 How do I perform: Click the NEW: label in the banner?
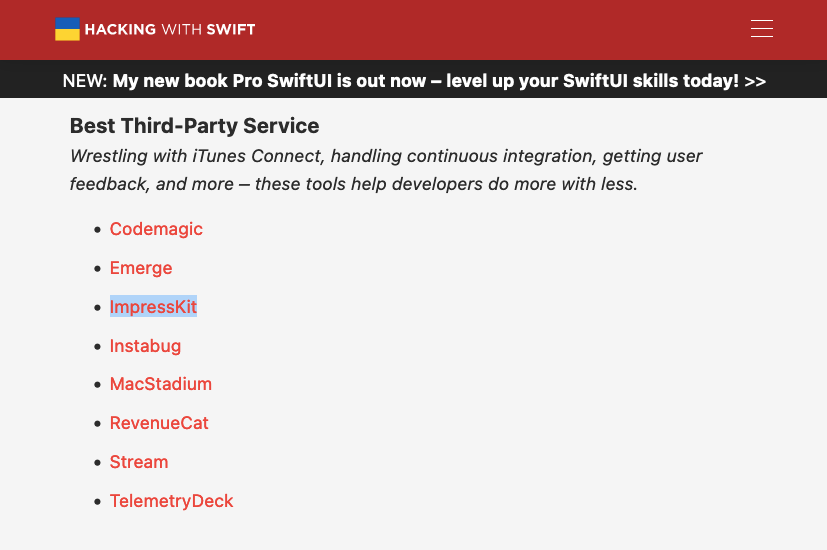pos(85,81)
